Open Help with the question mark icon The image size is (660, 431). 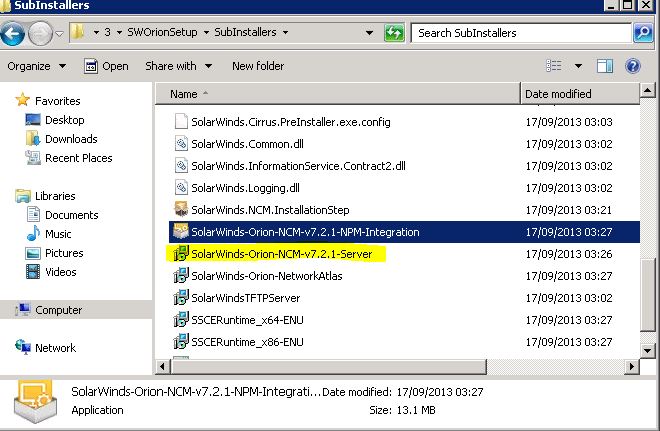coord(633,66)
